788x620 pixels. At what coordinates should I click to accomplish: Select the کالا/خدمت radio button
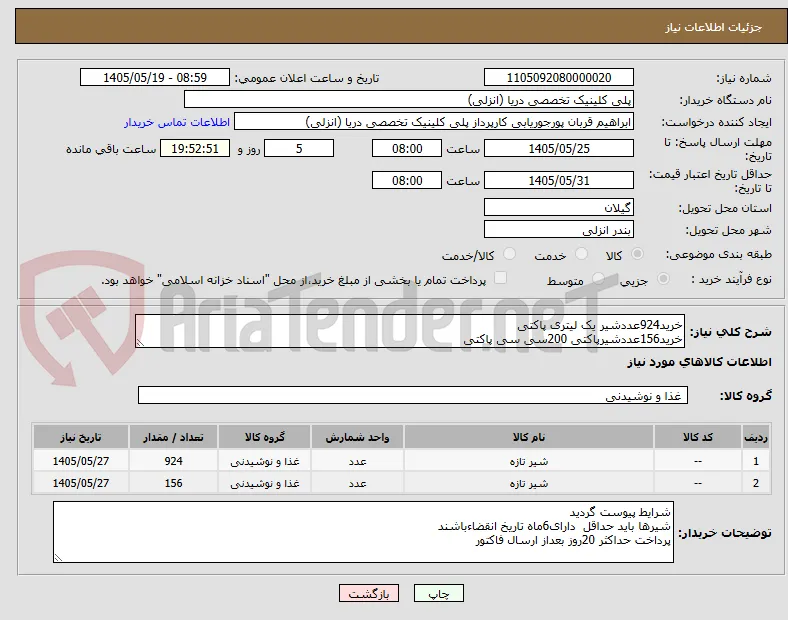coord(510,254)
